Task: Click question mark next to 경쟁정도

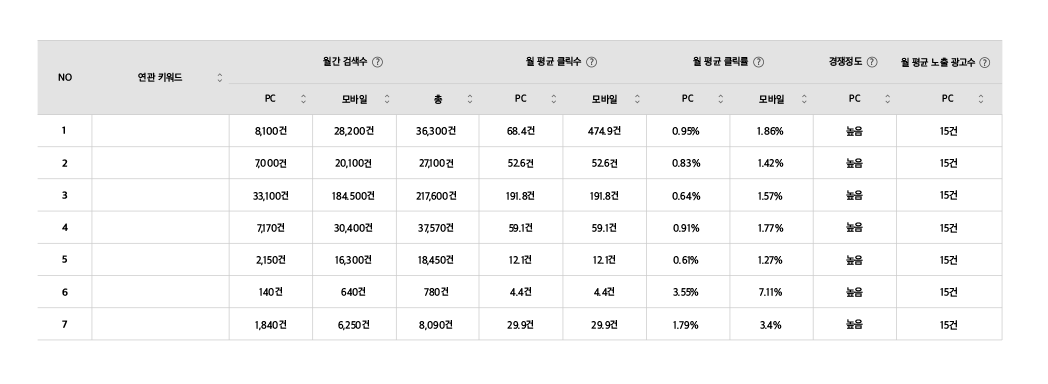Action: (872, 62)
